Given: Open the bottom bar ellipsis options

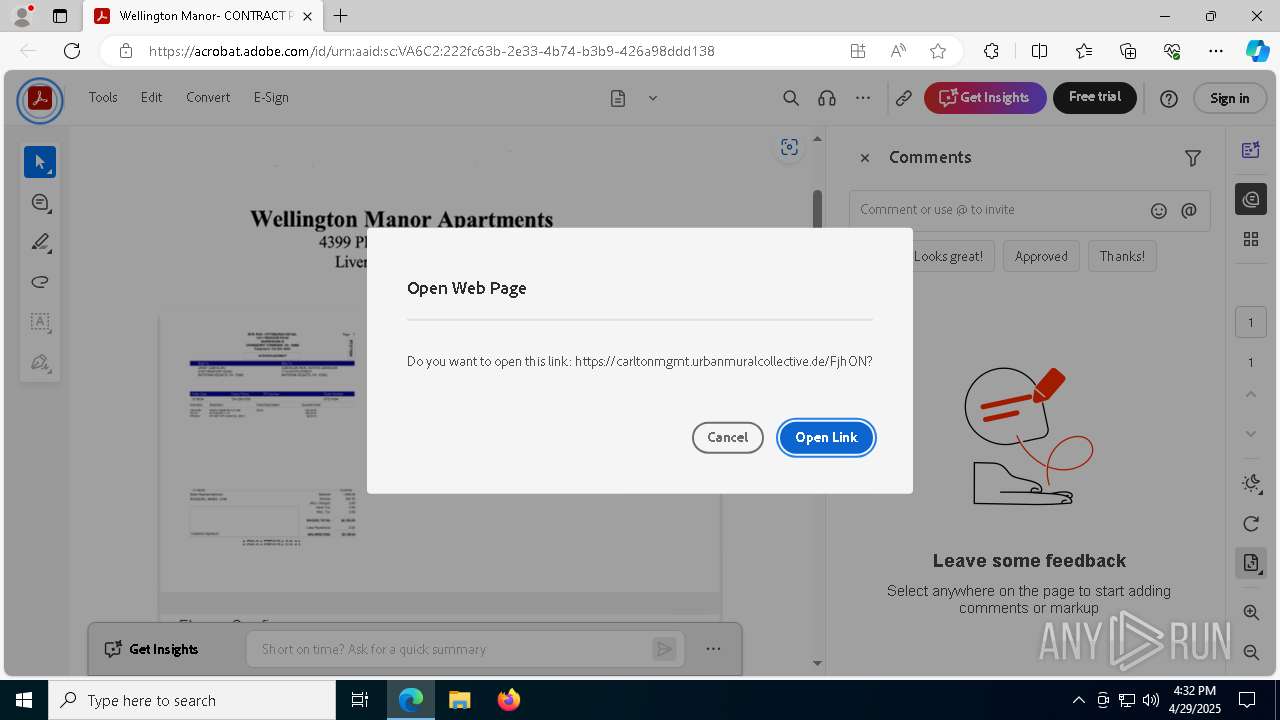Looking at the screenshot, I should pos(713,649).
